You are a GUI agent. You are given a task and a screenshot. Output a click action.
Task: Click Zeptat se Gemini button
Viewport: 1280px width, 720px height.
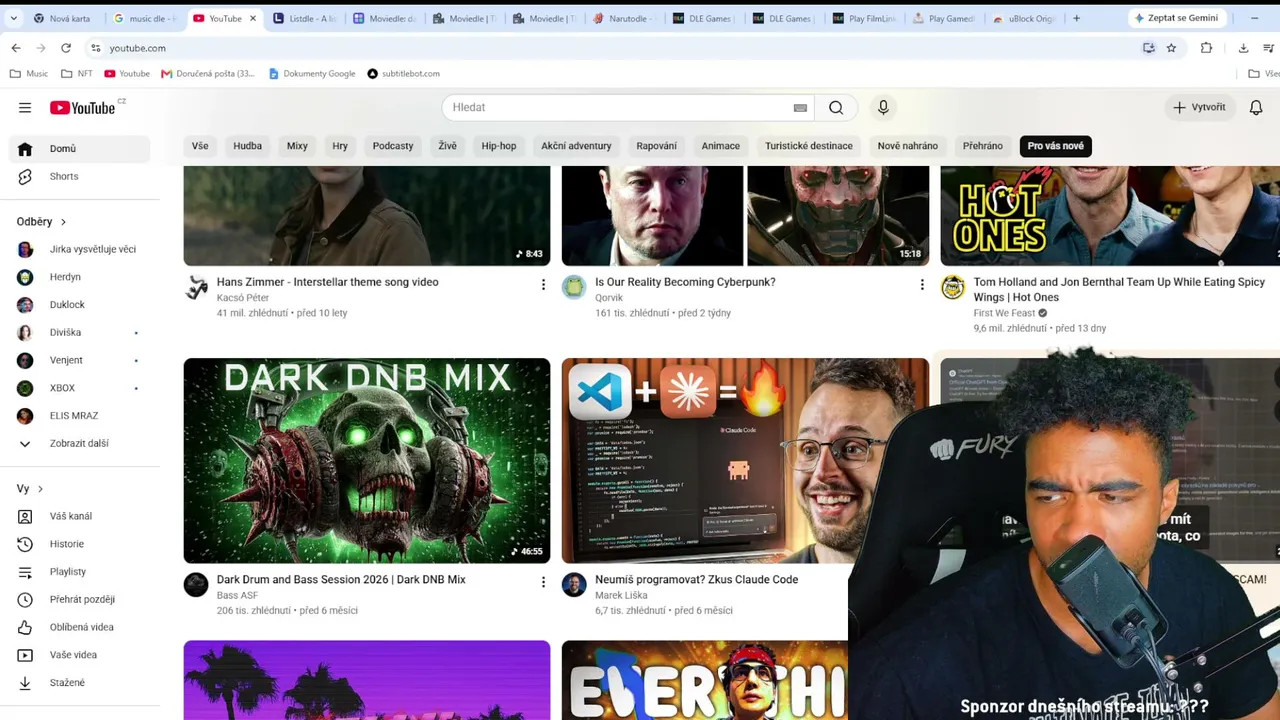pos(1176,18)
